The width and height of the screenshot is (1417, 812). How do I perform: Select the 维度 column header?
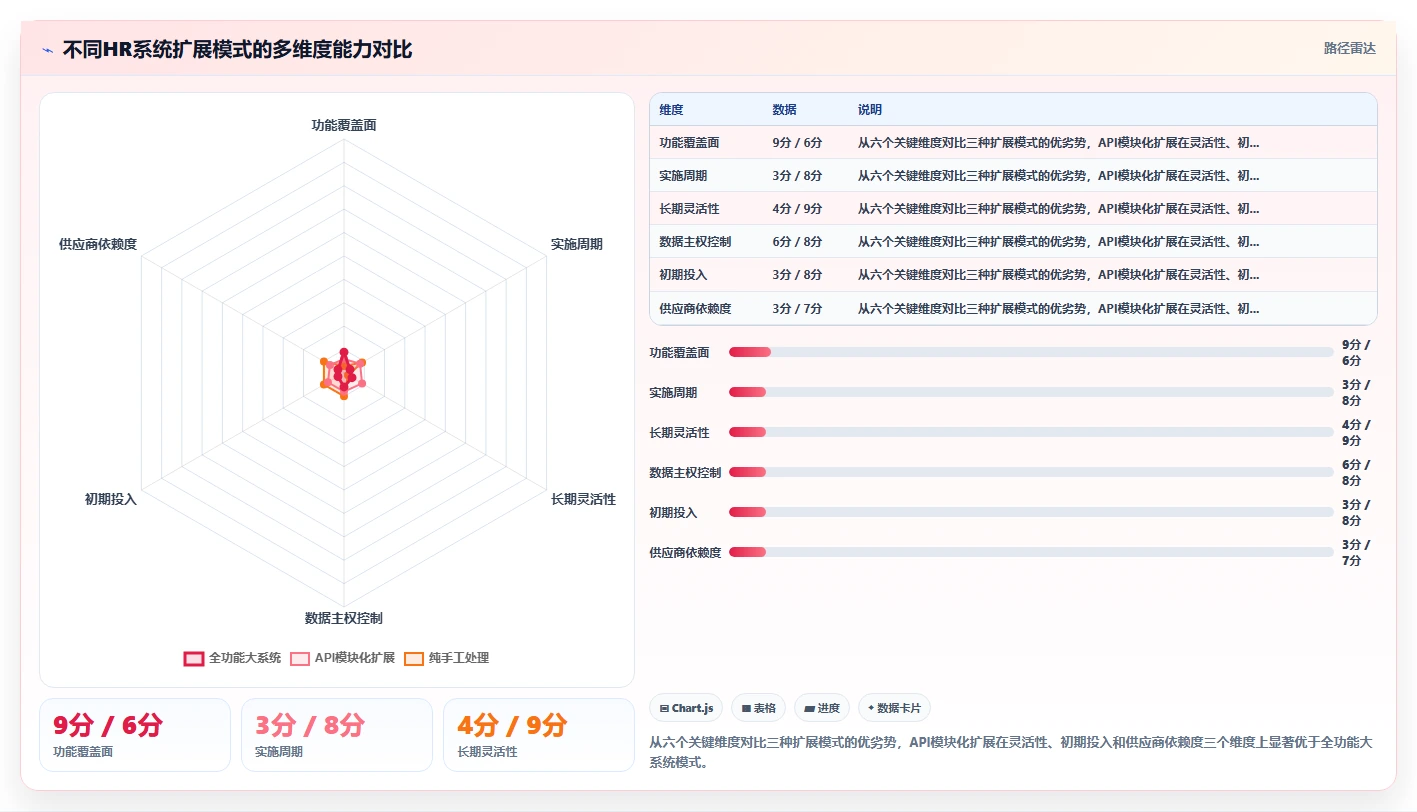point(672,110)
